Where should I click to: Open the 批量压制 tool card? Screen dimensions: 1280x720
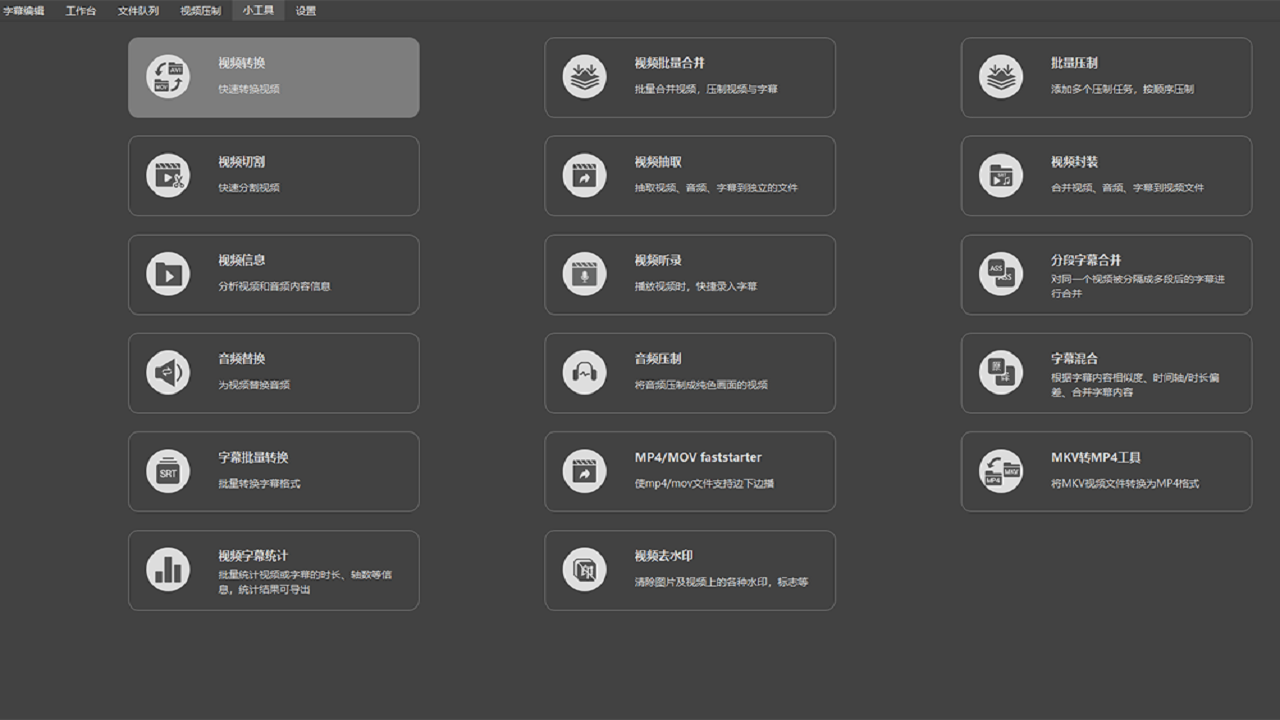click(x=1106, y=77)
